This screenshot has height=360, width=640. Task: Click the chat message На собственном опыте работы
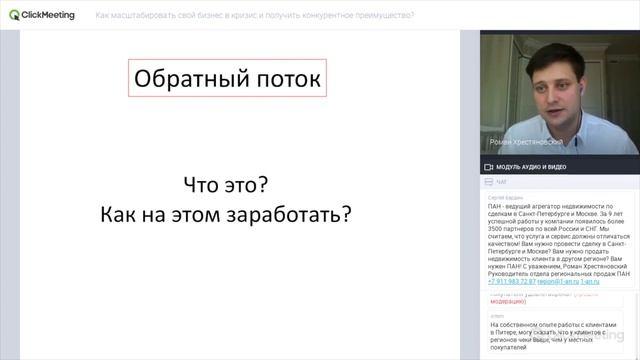point(555,333)
